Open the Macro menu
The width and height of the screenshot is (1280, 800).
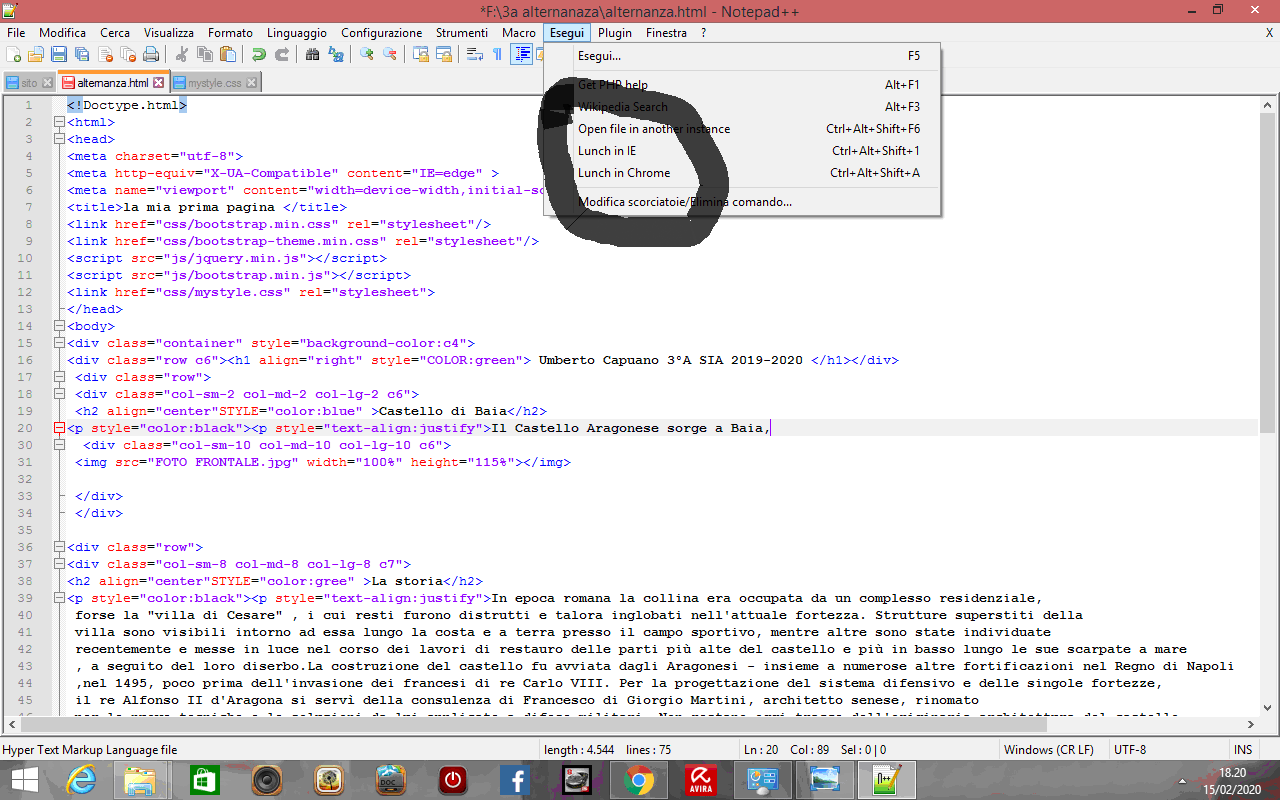pos(519,32)
